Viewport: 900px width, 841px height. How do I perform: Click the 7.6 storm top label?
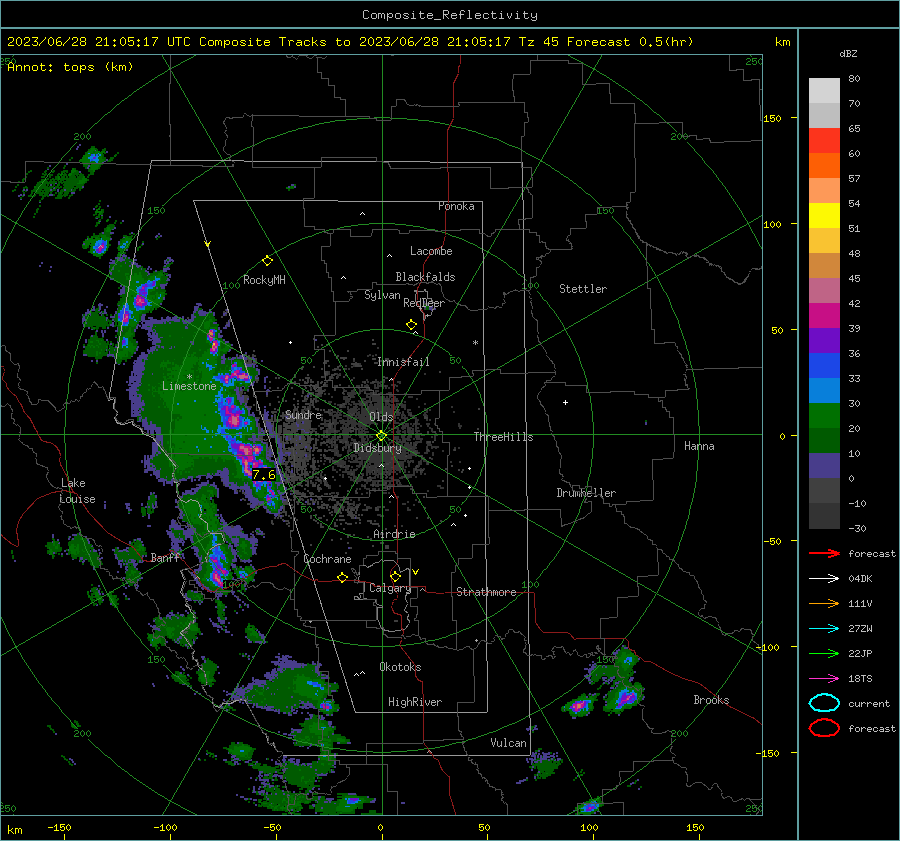pyautogui.click(x=263, y=475)
